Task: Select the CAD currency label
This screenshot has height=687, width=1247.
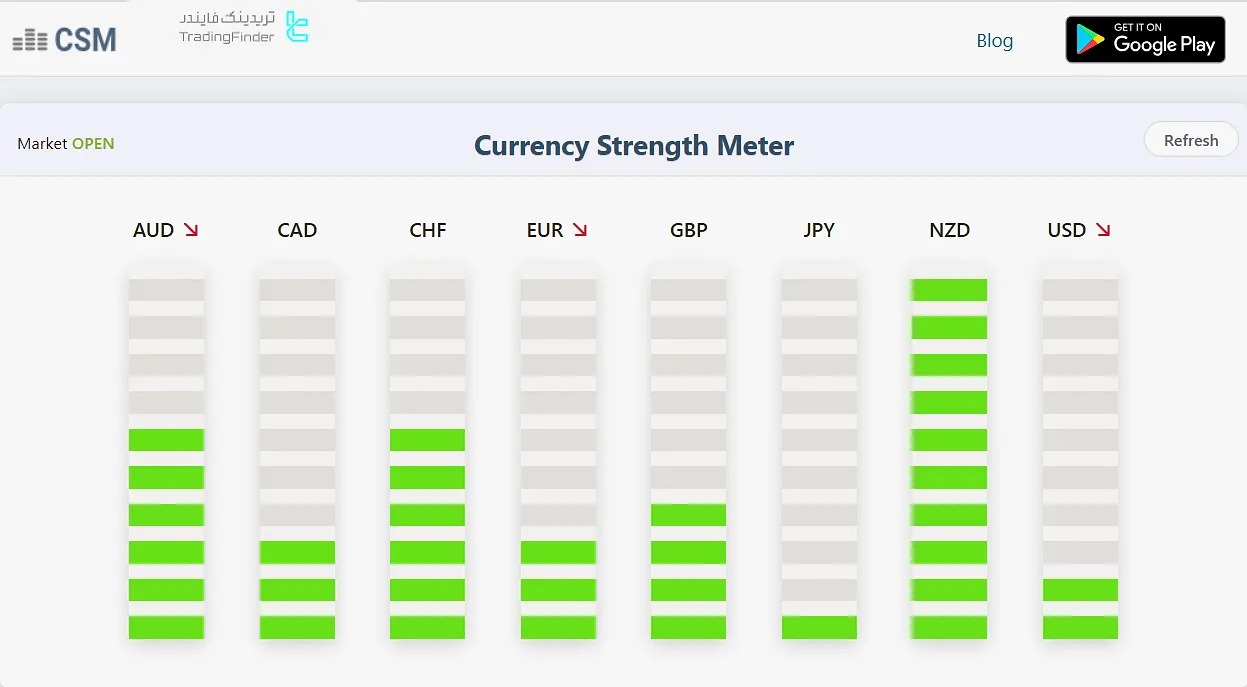Action: (297, 230)
